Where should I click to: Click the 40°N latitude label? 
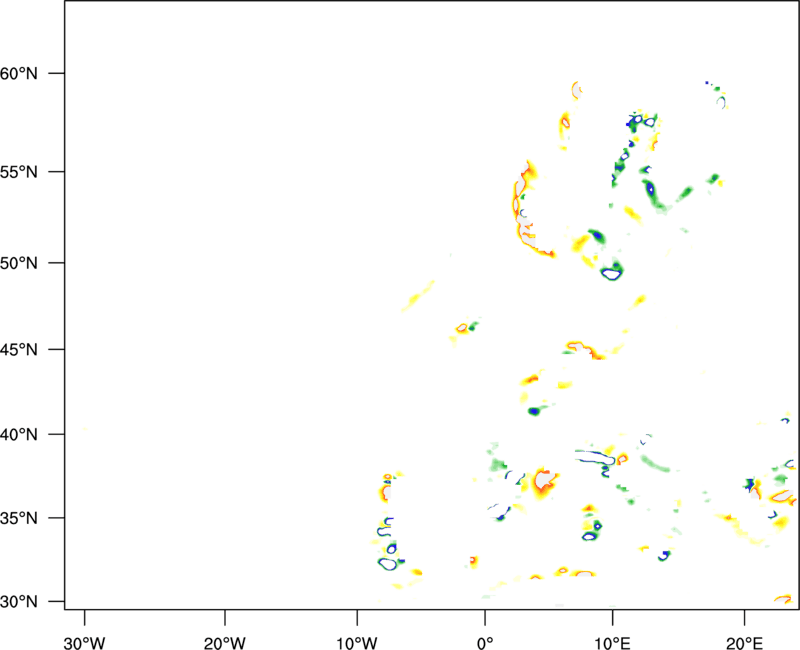click(x=19, y=435)
